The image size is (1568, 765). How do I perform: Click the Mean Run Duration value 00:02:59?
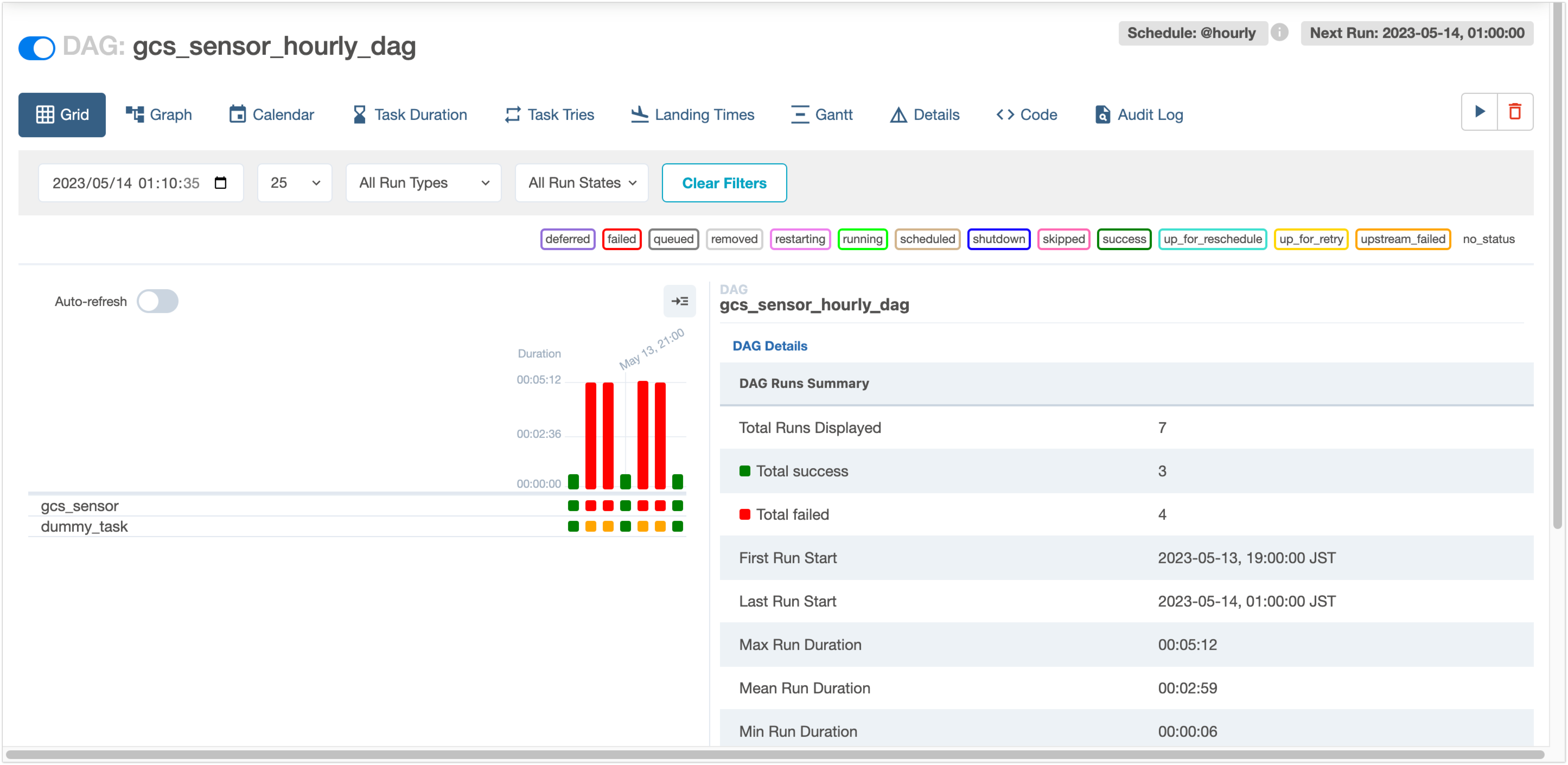click(1188, 688)
